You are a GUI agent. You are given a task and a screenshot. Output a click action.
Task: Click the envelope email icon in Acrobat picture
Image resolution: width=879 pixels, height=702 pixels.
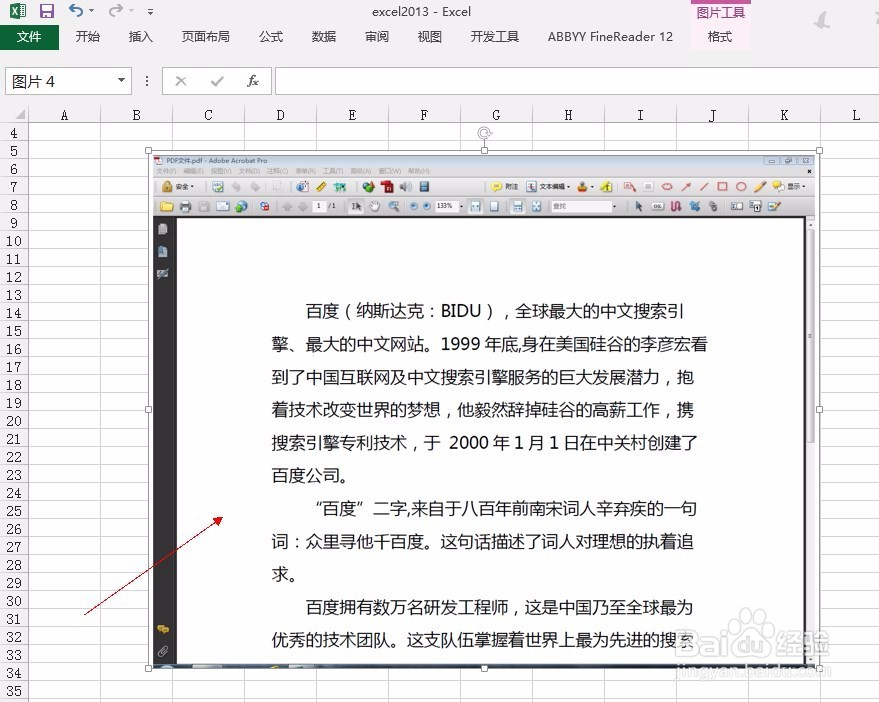(223, 206)
